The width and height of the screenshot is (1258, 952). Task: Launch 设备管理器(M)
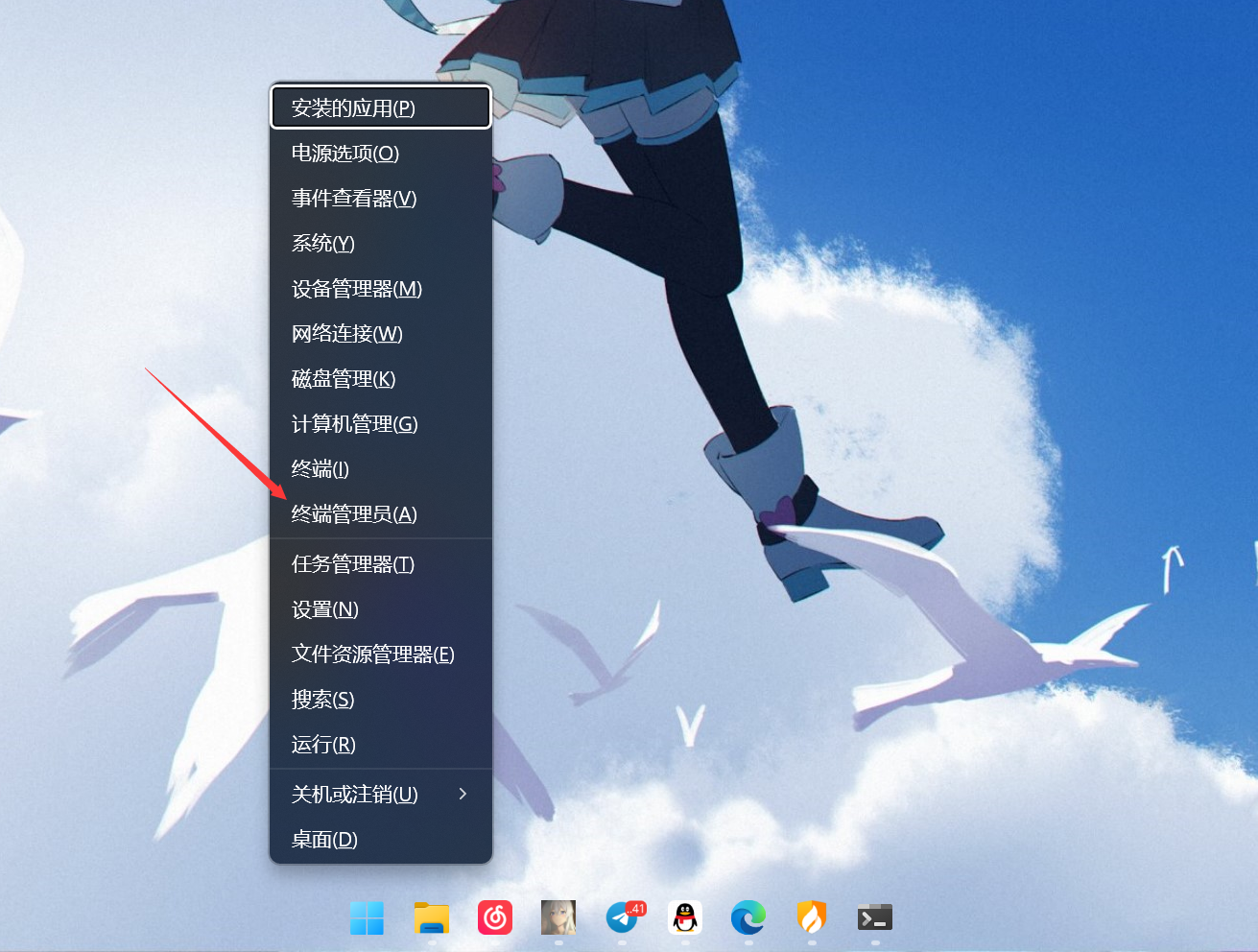381,289
